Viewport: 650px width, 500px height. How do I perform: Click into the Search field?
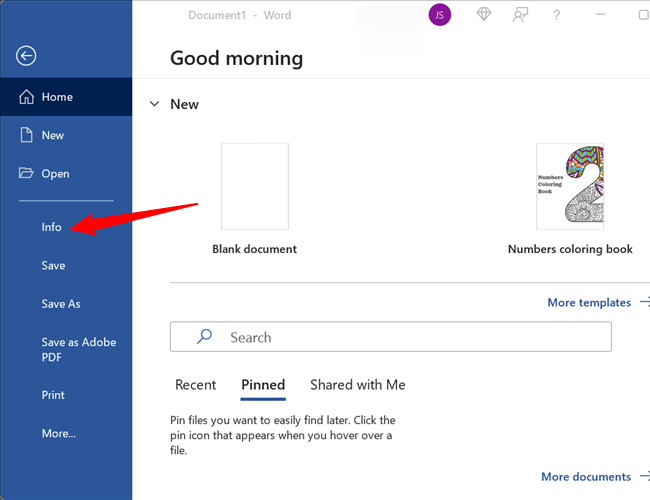pyautogui.click(x=390, y=337)
